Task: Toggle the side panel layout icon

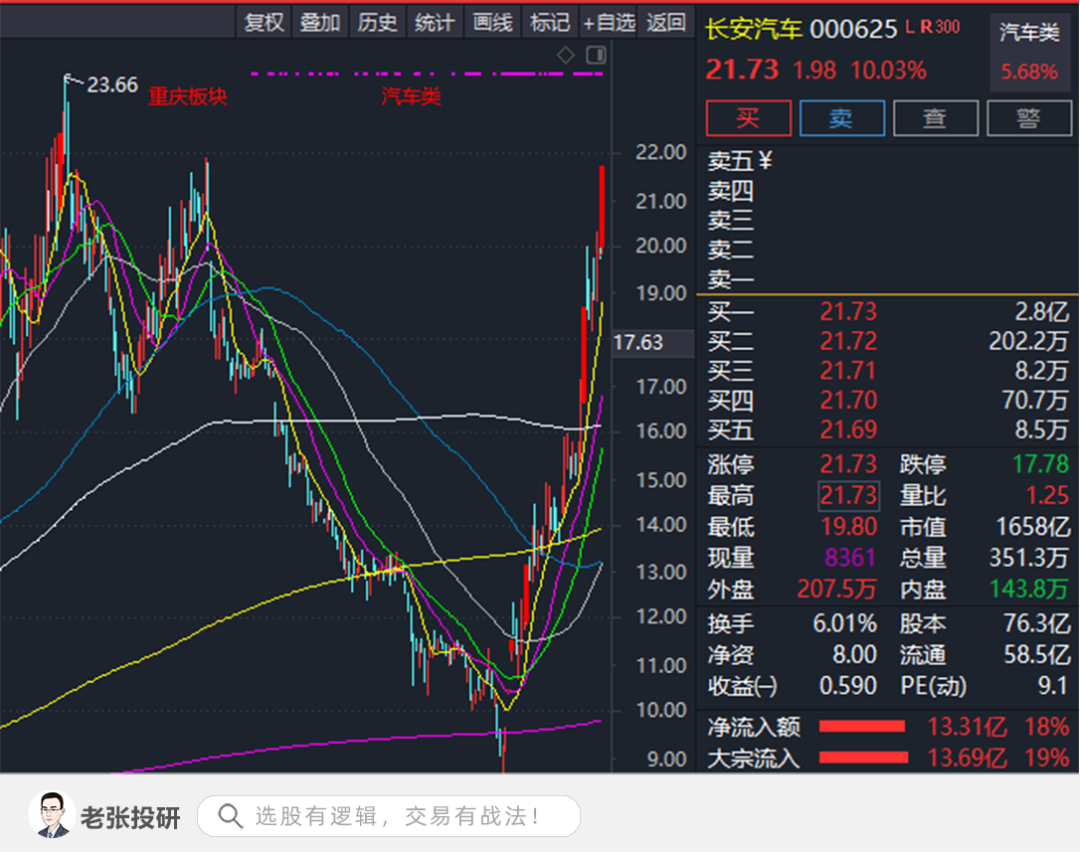Action: 596,54
